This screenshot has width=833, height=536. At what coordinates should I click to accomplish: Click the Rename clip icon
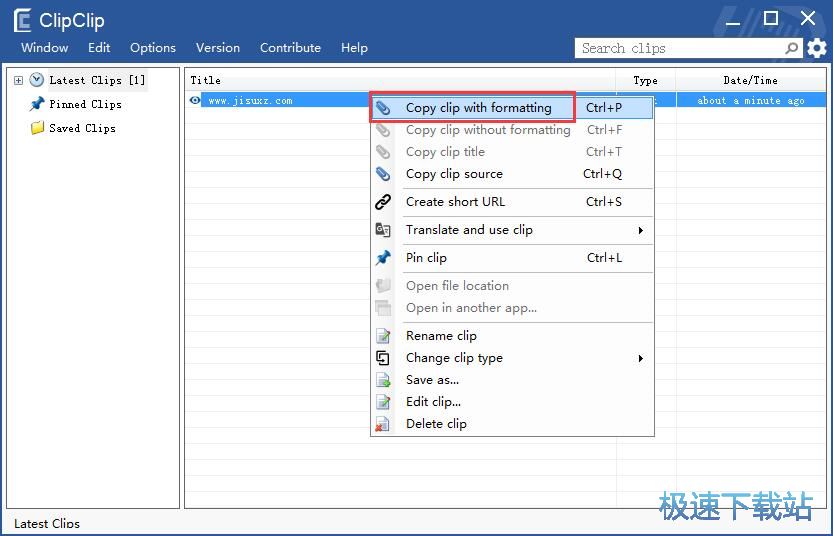383,336
